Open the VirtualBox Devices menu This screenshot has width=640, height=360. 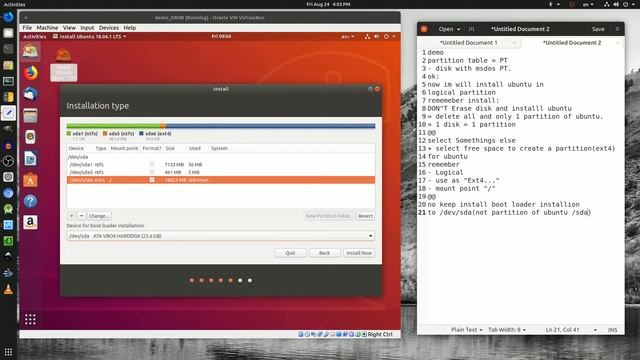pyautogui.click(x=109, y=28)
